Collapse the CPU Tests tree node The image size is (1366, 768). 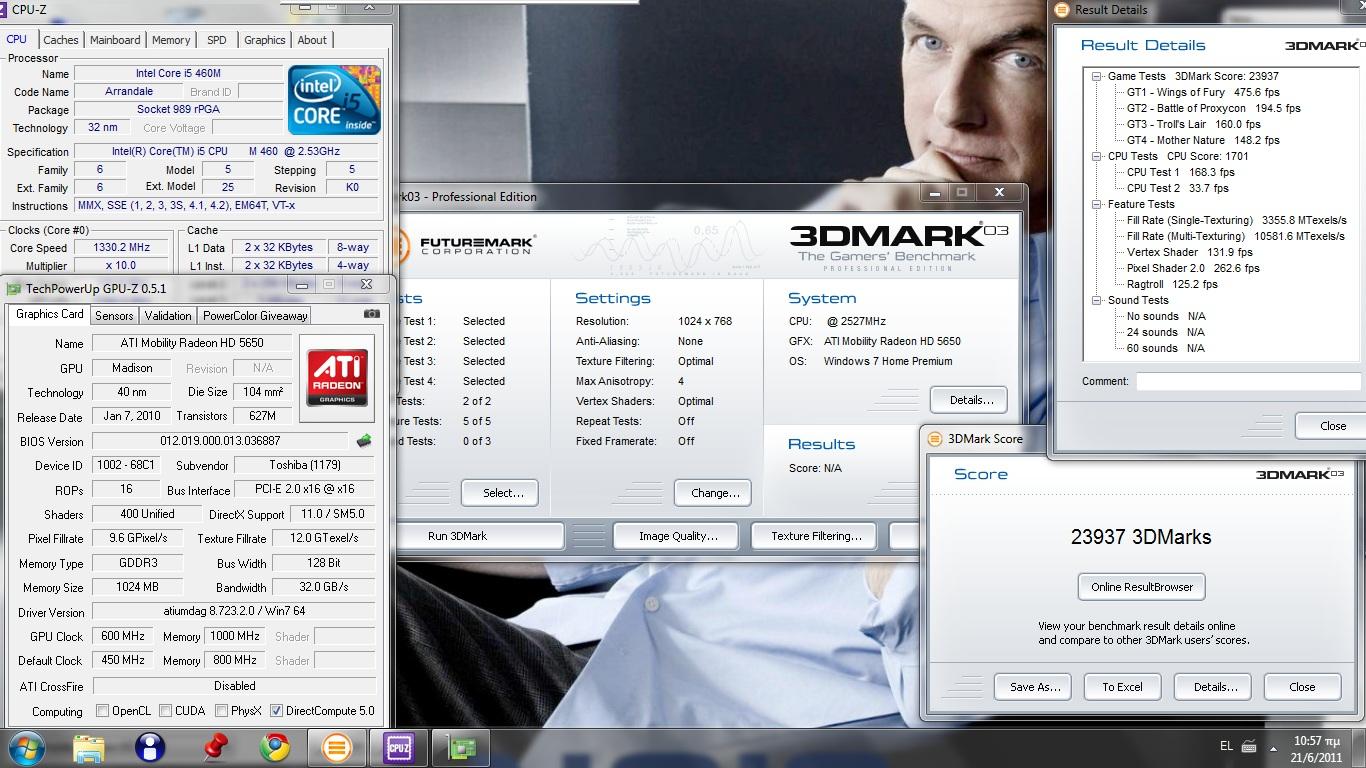click(x=1097, y=156)
